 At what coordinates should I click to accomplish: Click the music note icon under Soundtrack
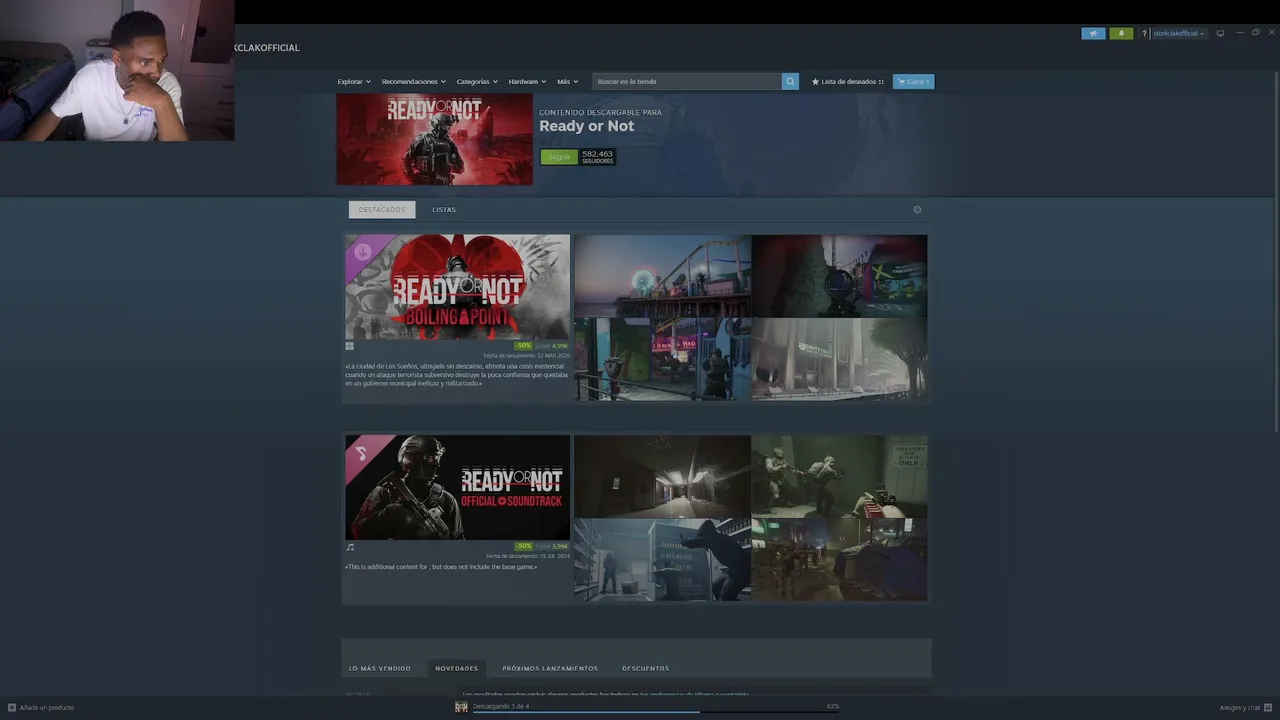coord(350,547)
